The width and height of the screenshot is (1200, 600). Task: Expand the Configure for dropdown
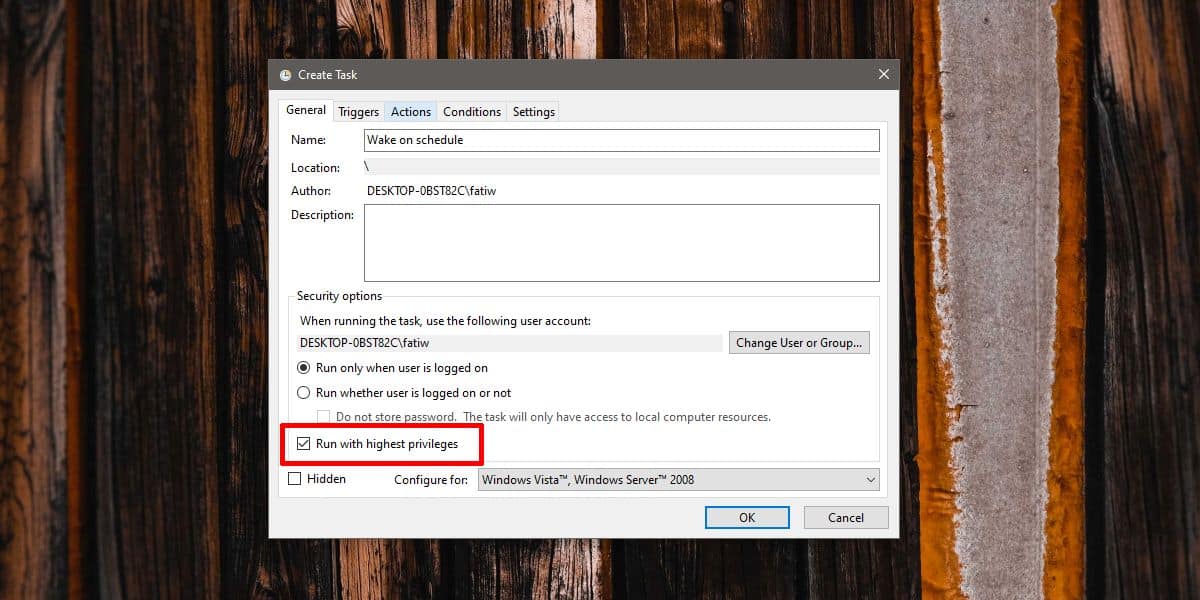click(679, 480)
